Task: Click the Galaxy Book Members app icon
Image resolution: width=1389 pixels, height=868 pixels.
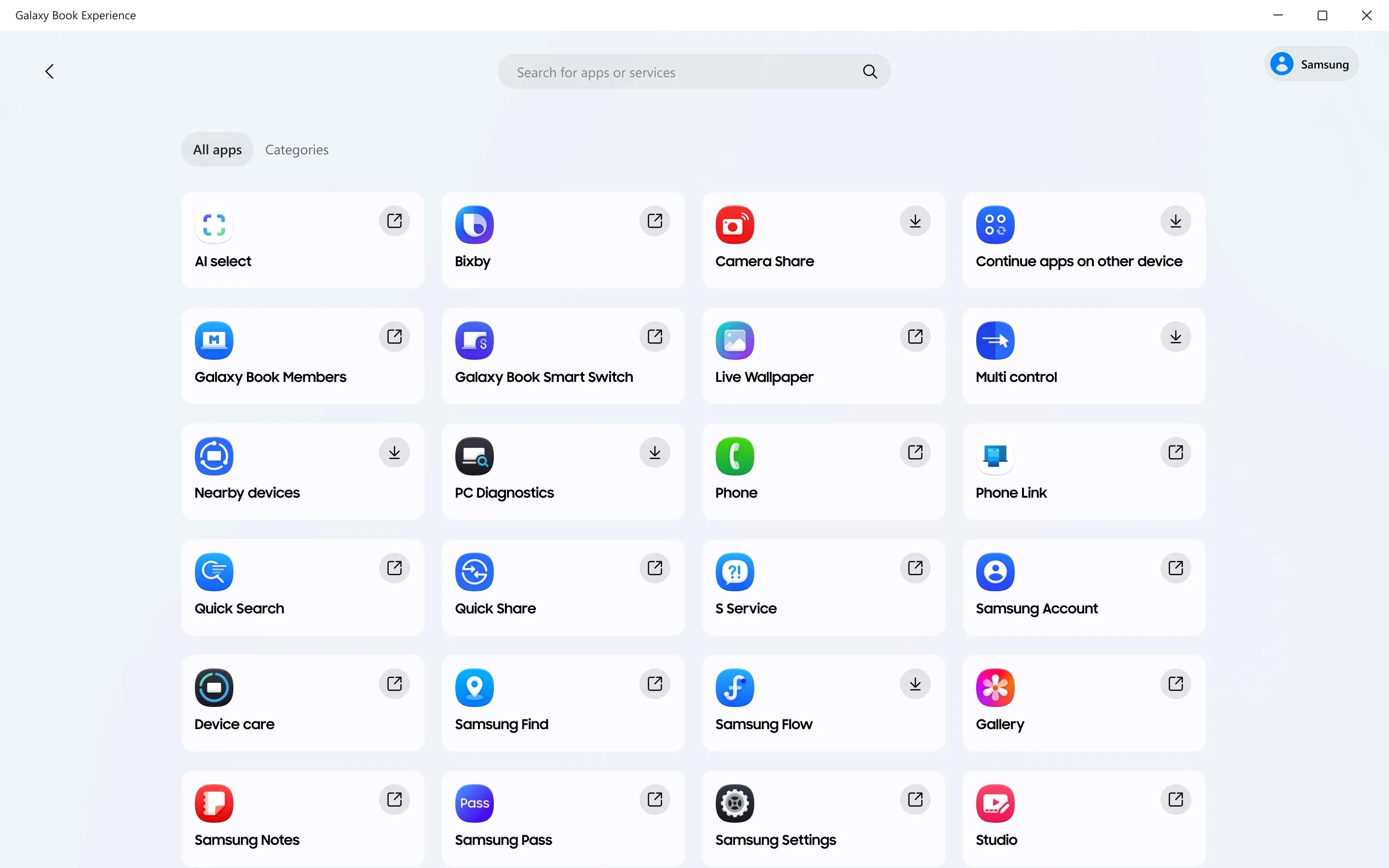Action: [214, 340]
